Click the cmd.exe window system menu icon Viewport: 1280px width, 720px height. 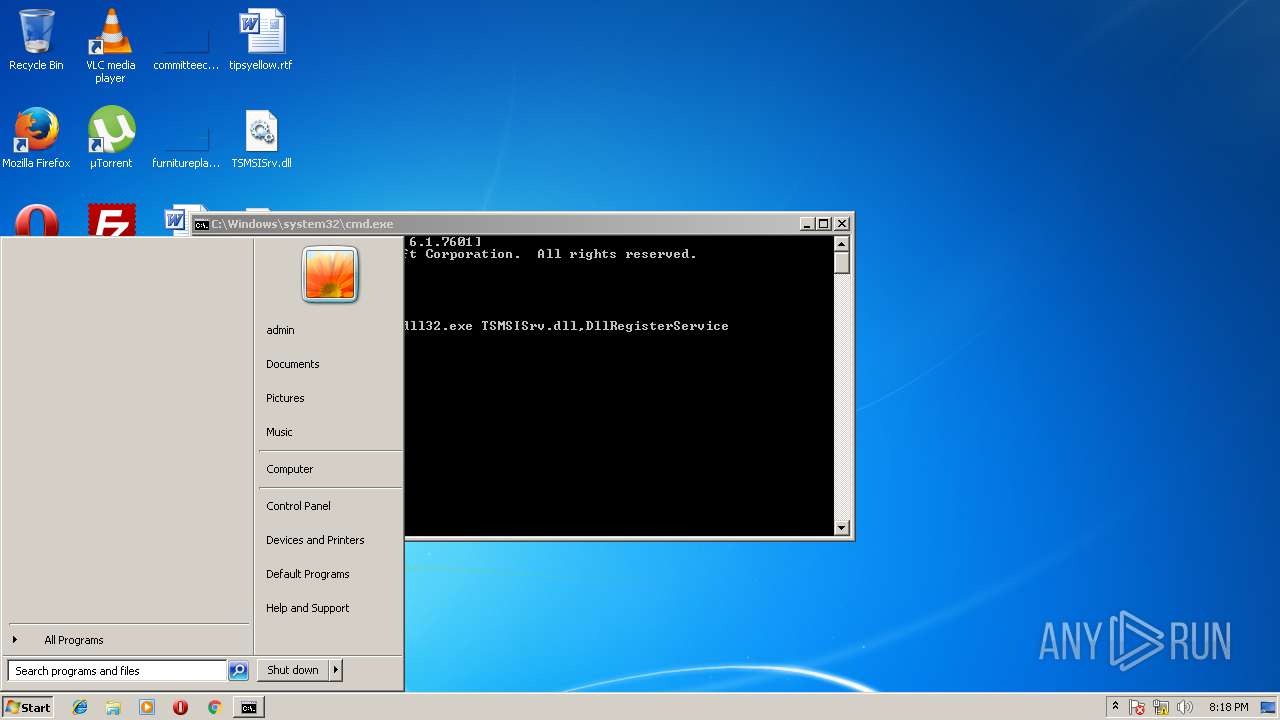tap(201, 224)
